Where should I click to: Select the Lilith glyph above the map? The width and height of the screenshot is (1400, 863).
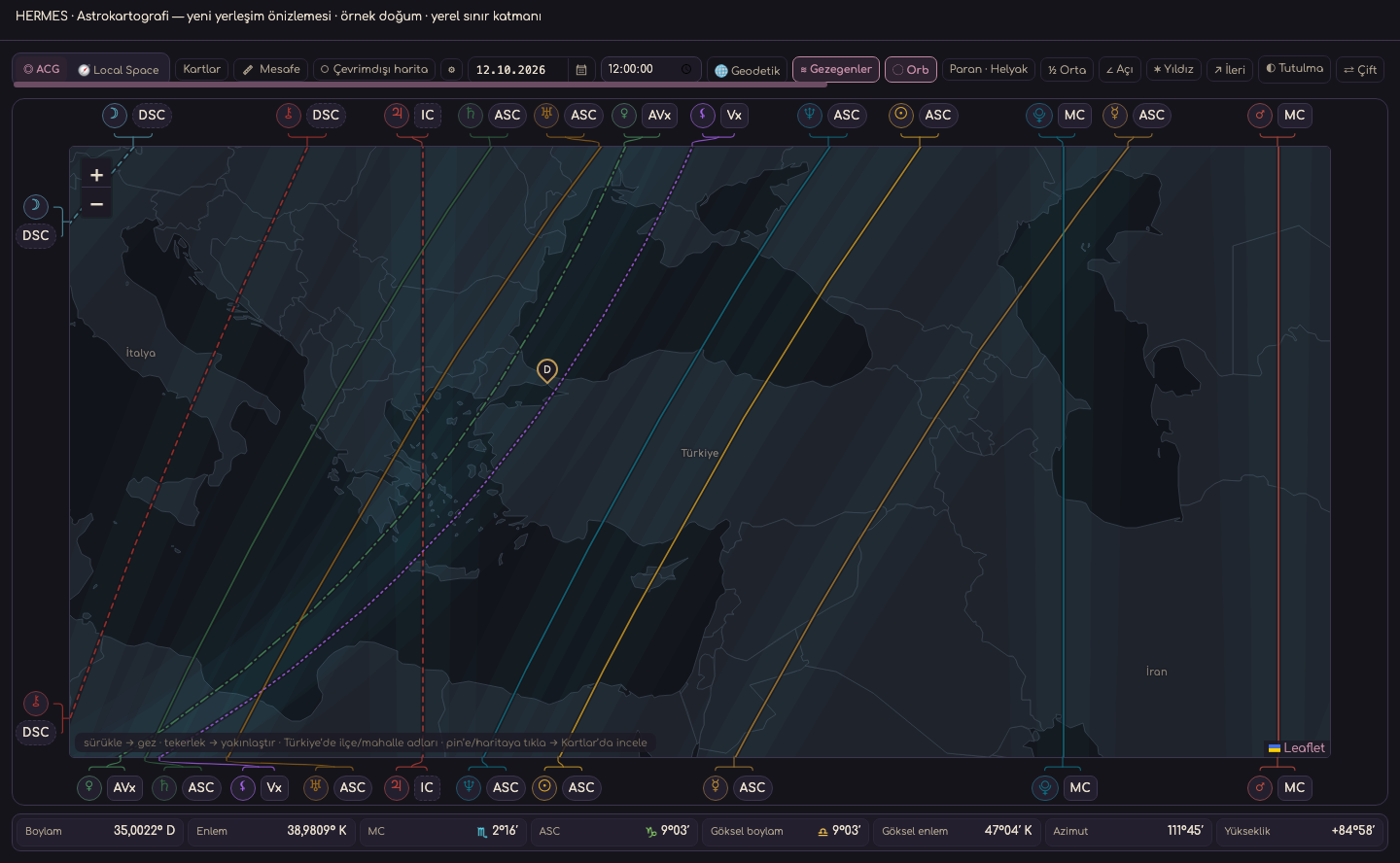pyautogui.click(x=703, y=115)
